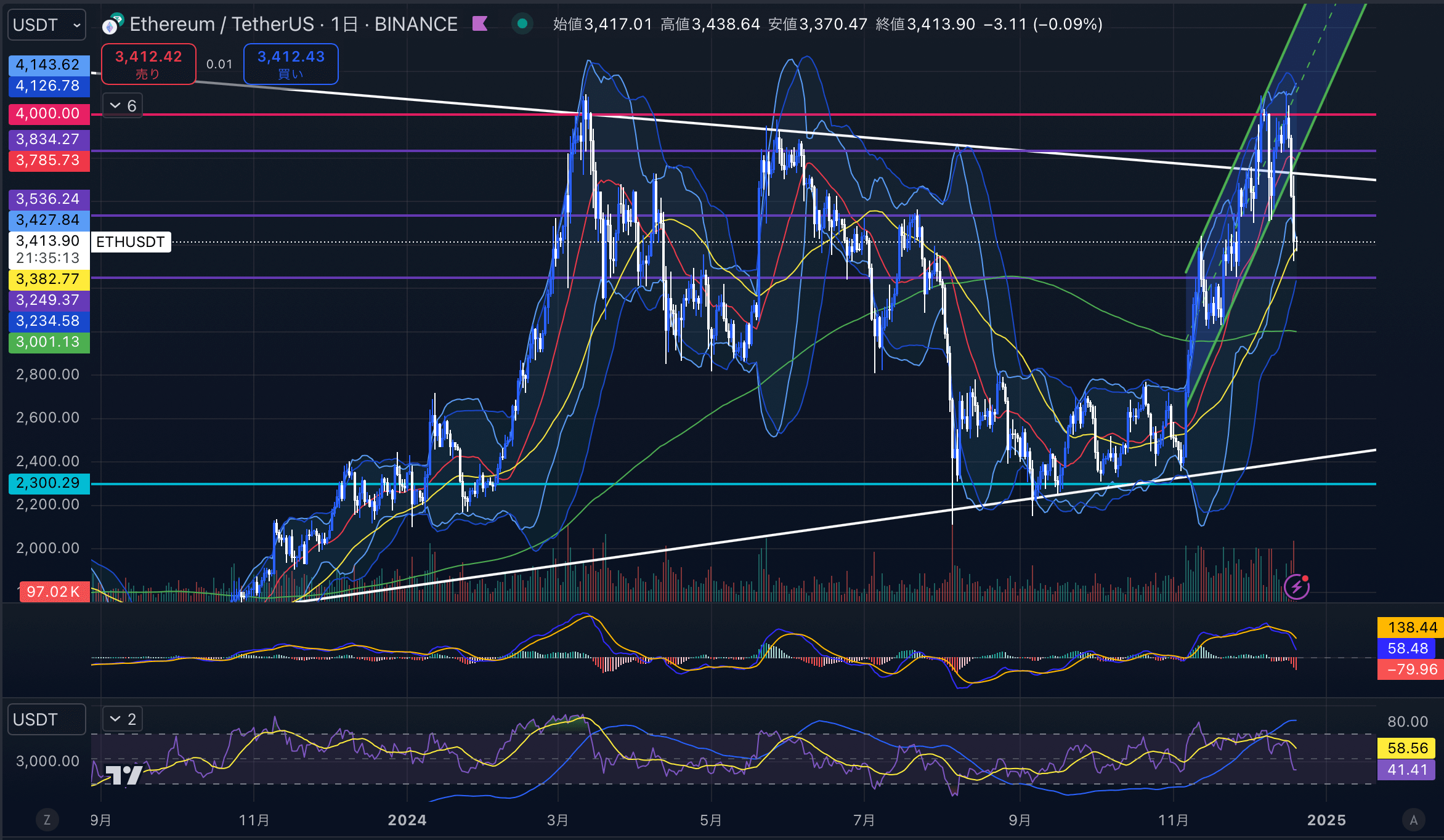Click the orange 138.44 MACD value label
The width and height of the screenshot is (1444, 840).
(x=1410, y=628)
